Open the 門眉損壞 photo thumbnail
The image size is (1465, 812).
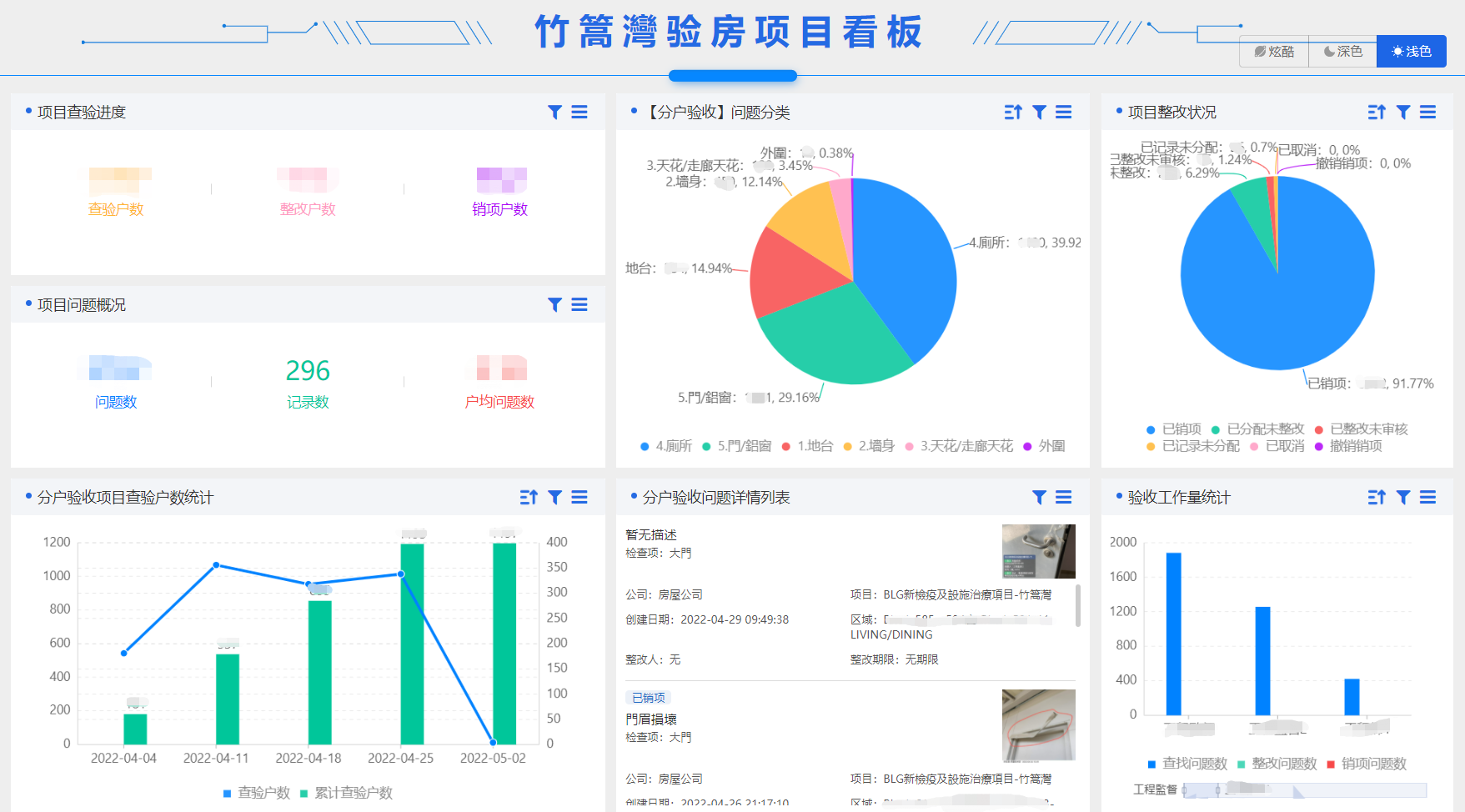point(1038,725)
